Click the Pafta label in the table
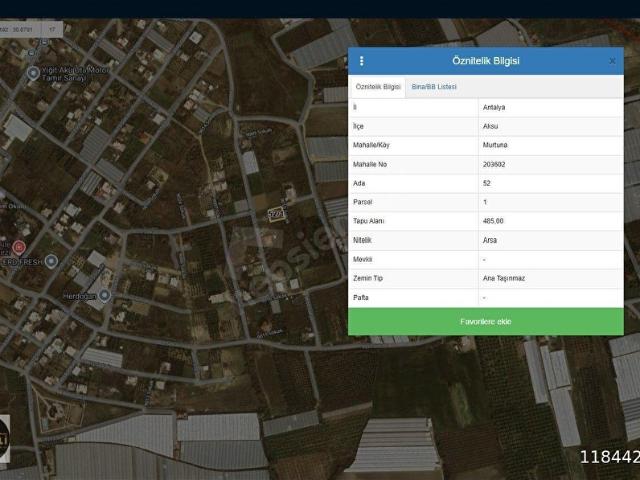 361,298
